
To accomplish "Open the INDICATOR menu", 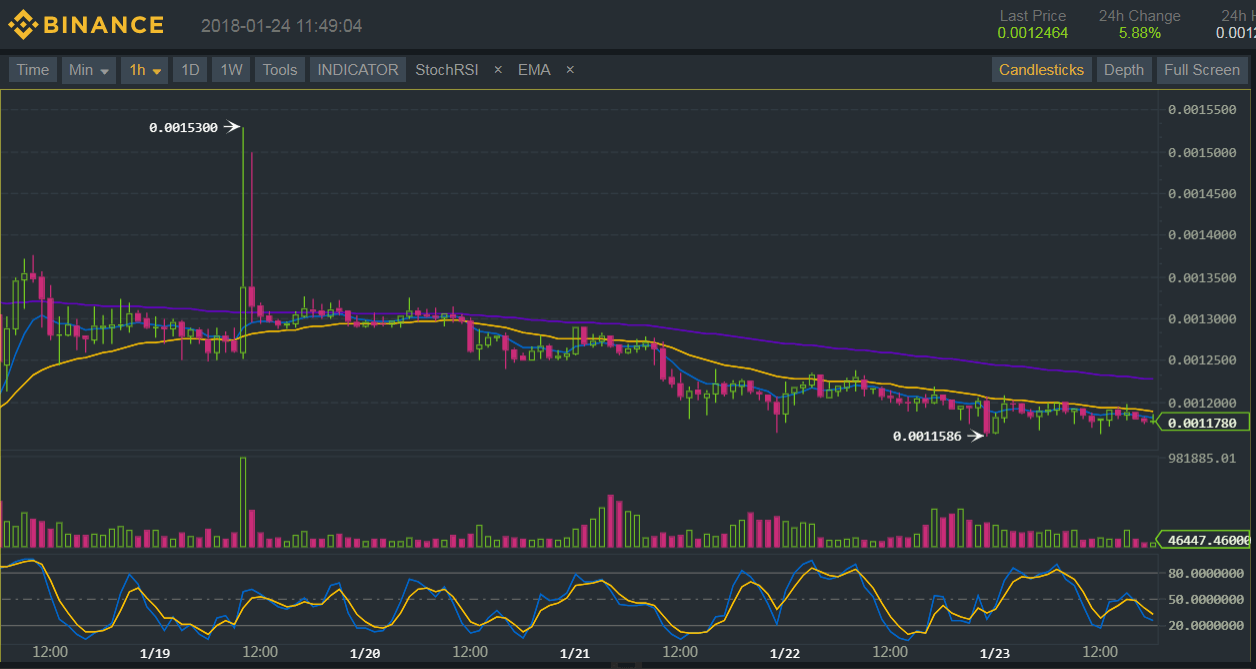I will click(358, 70).
